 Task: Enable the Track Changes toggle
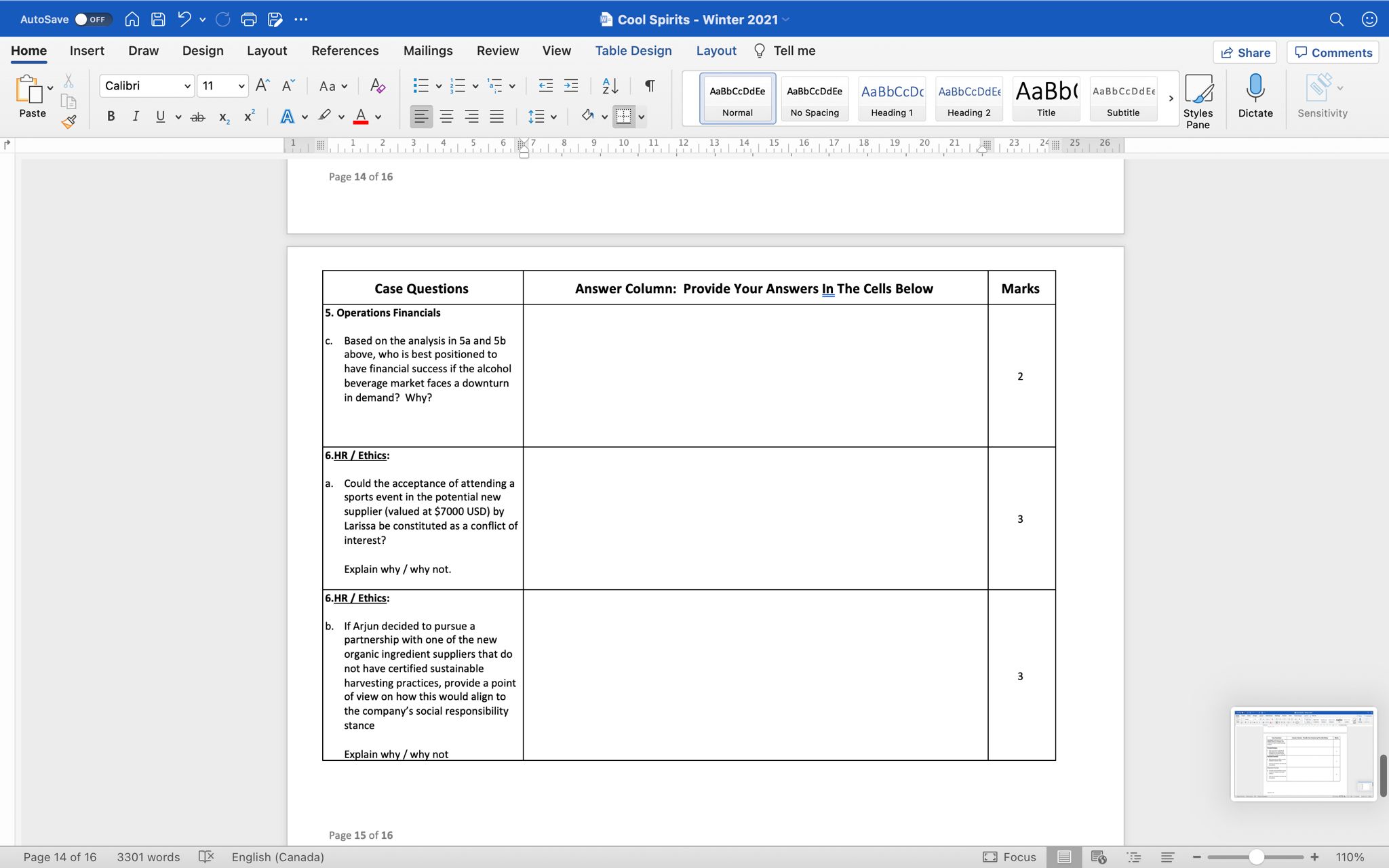click(x=497, y=51)
